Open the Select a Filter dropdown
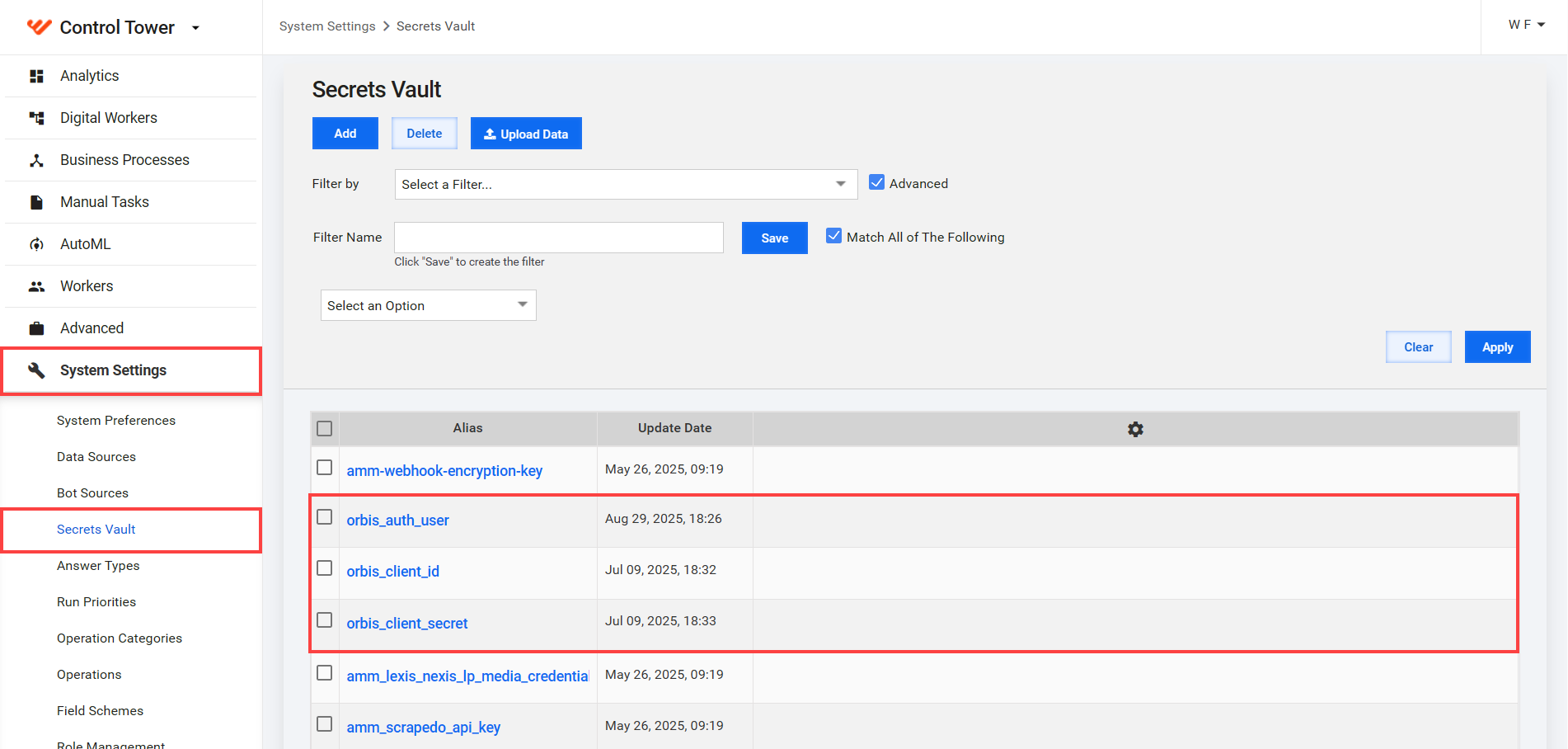The height and width of the screenshot is (749, 1568). point(627,185)
